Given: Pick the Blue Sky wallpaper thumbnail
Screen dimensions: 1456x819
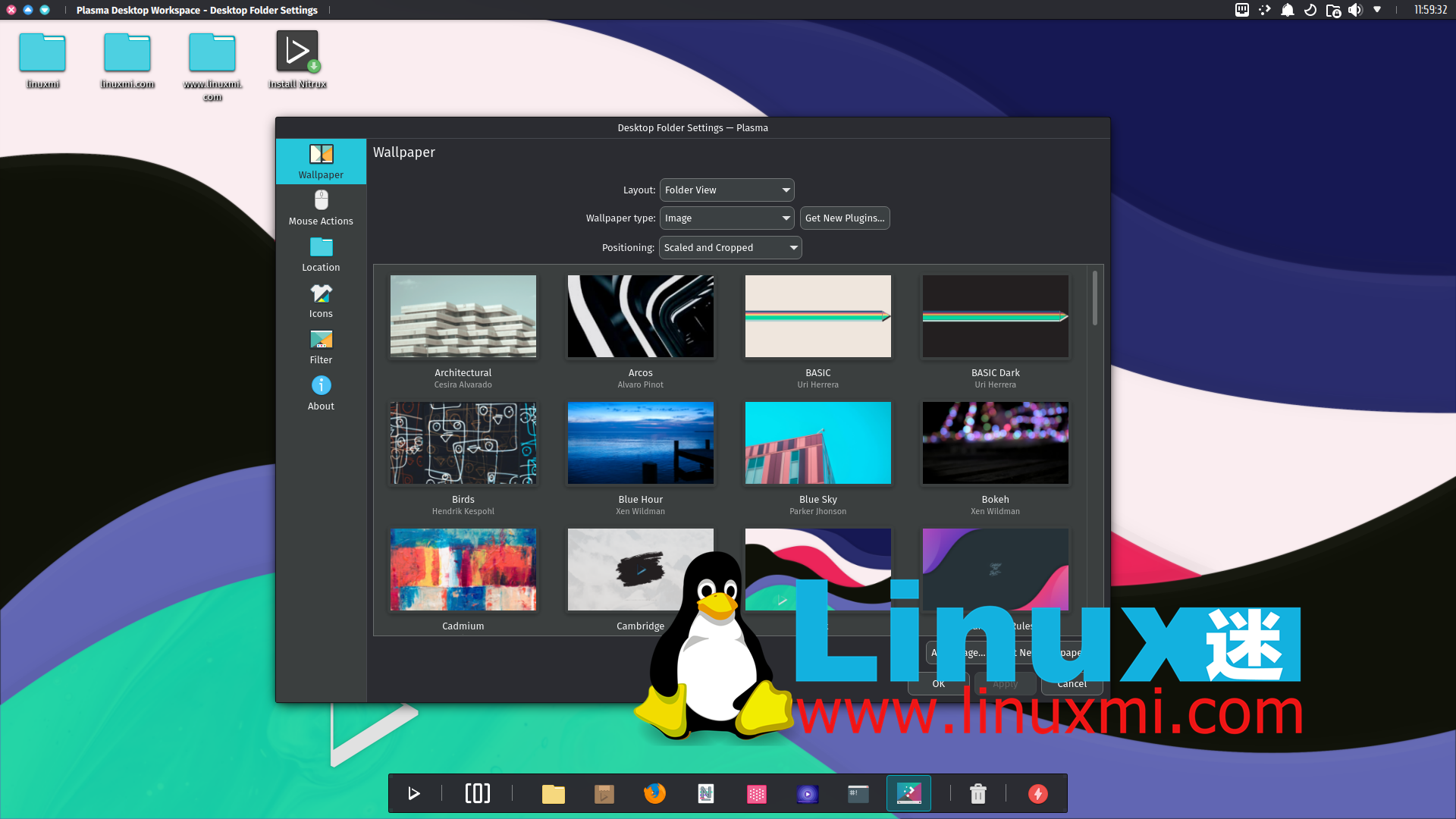Looking at the screenshot, I should click(817, 443).
